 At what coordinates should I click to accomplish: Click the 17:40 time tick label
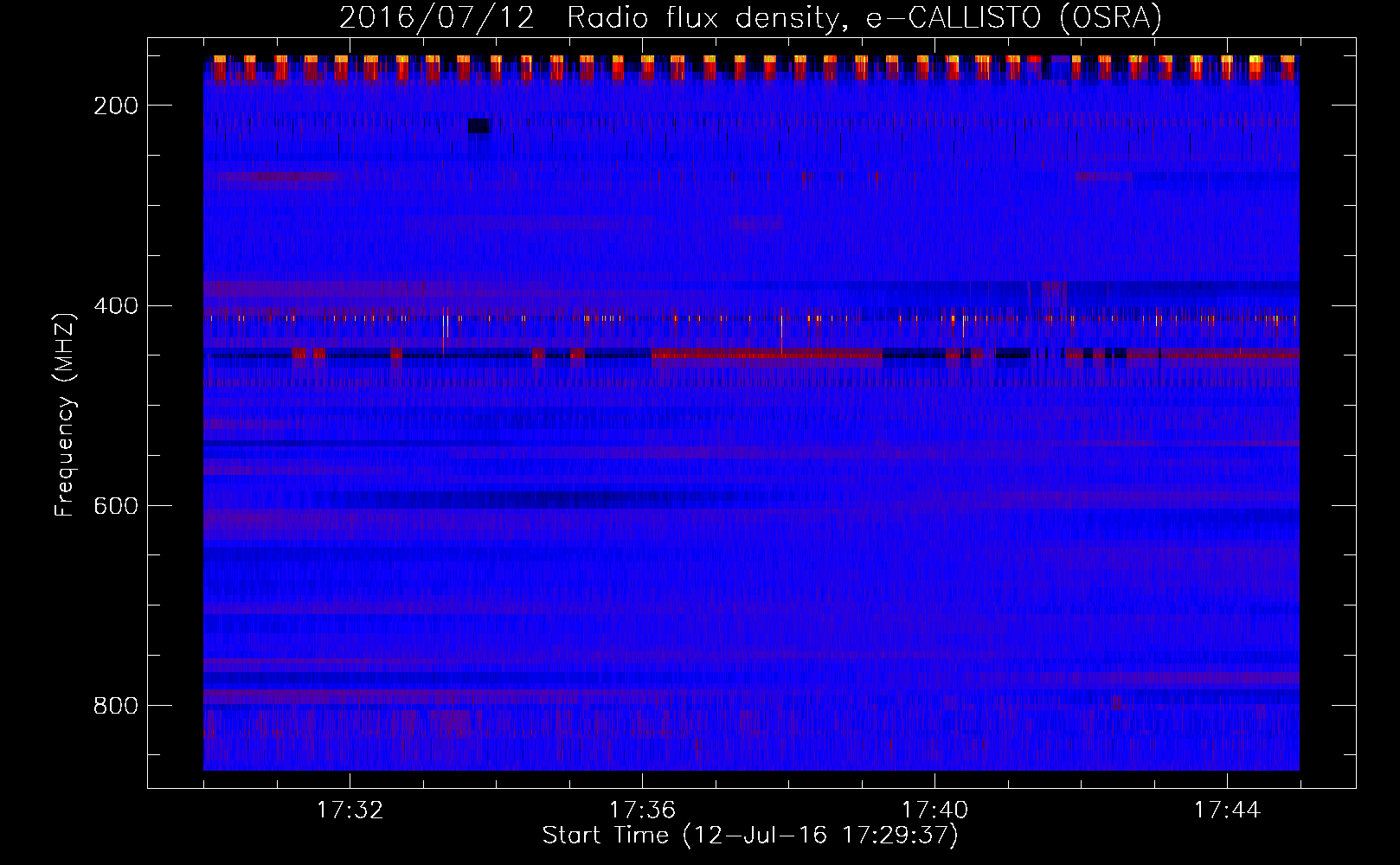(934, 811)
